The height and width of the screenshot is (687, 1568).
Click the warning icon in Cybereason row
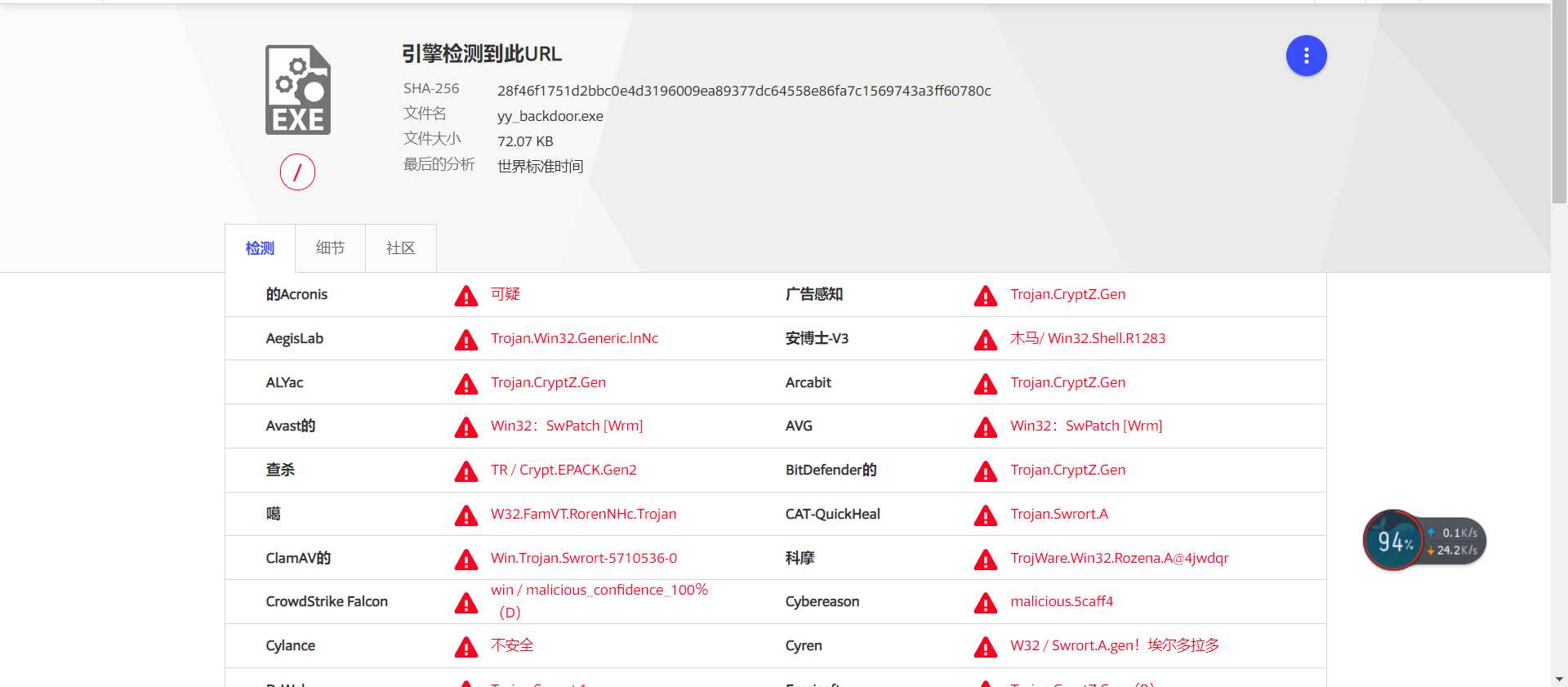(986, 603)
